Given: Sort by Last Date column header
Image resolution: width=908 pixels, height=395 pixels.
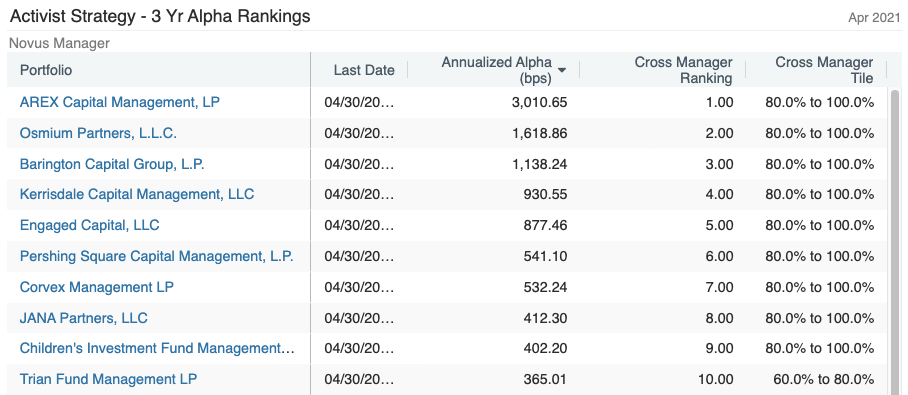Looking at the screenshot, I should pos(364,70).
